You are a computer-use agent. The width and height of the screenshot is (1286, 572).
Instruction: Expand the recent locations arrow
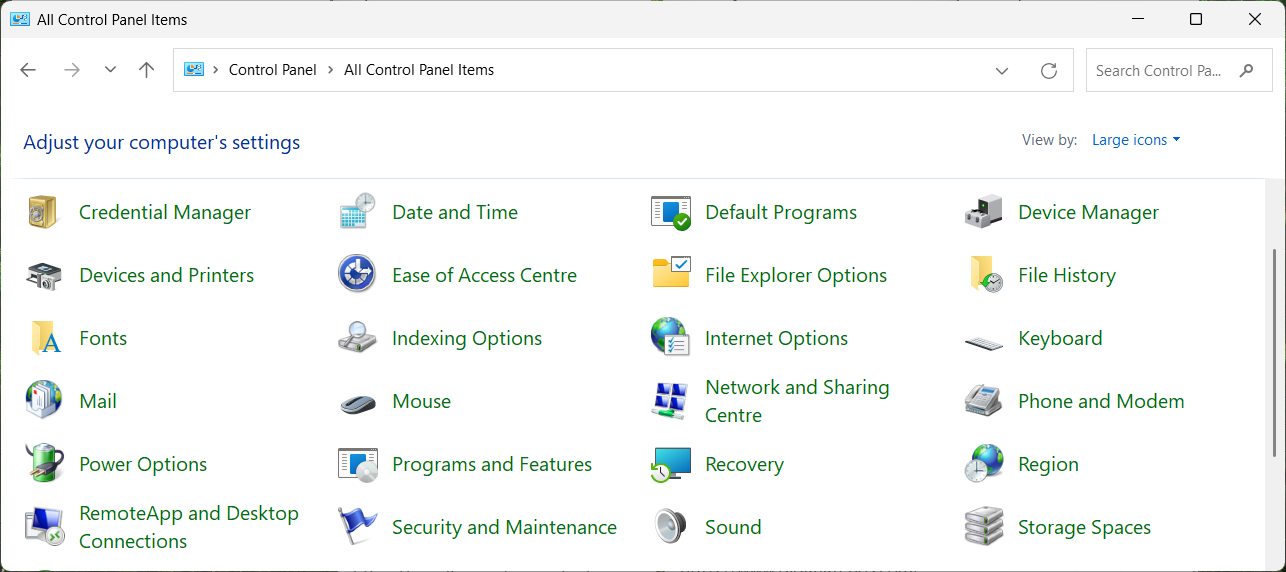pos(110,70)
